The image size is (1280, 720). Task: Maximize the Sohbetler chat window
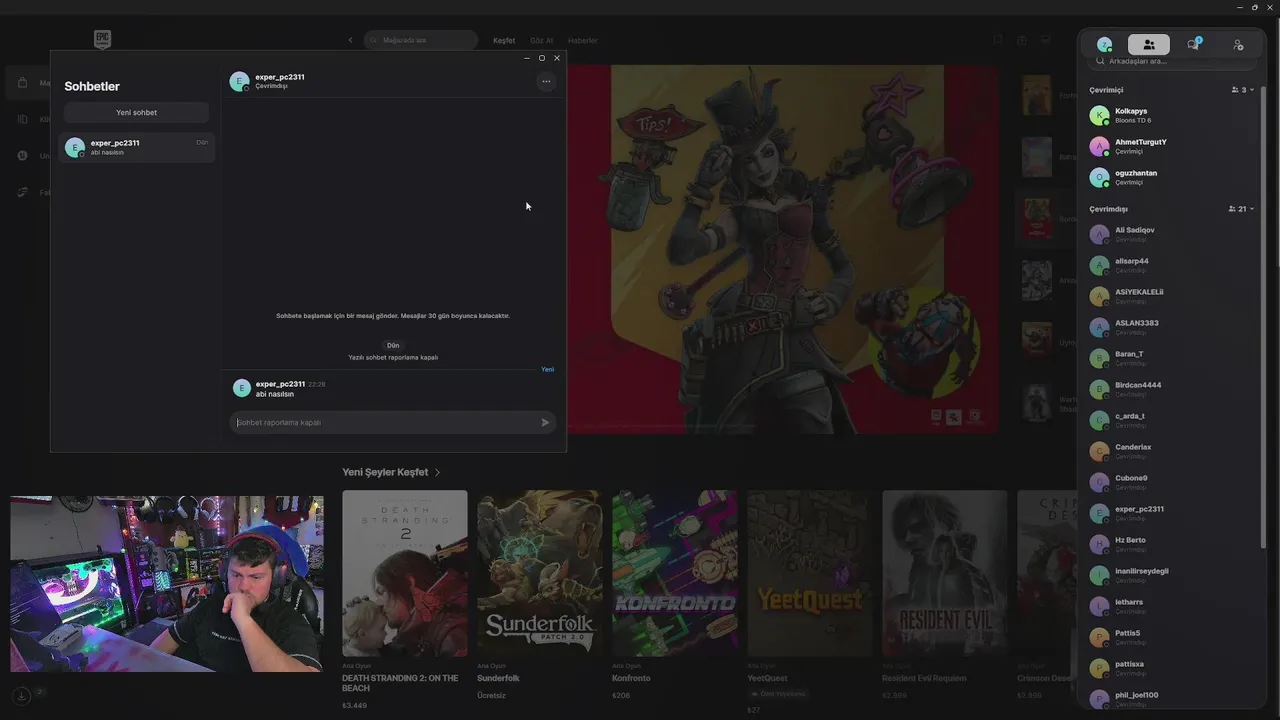[x=542, y=58]
